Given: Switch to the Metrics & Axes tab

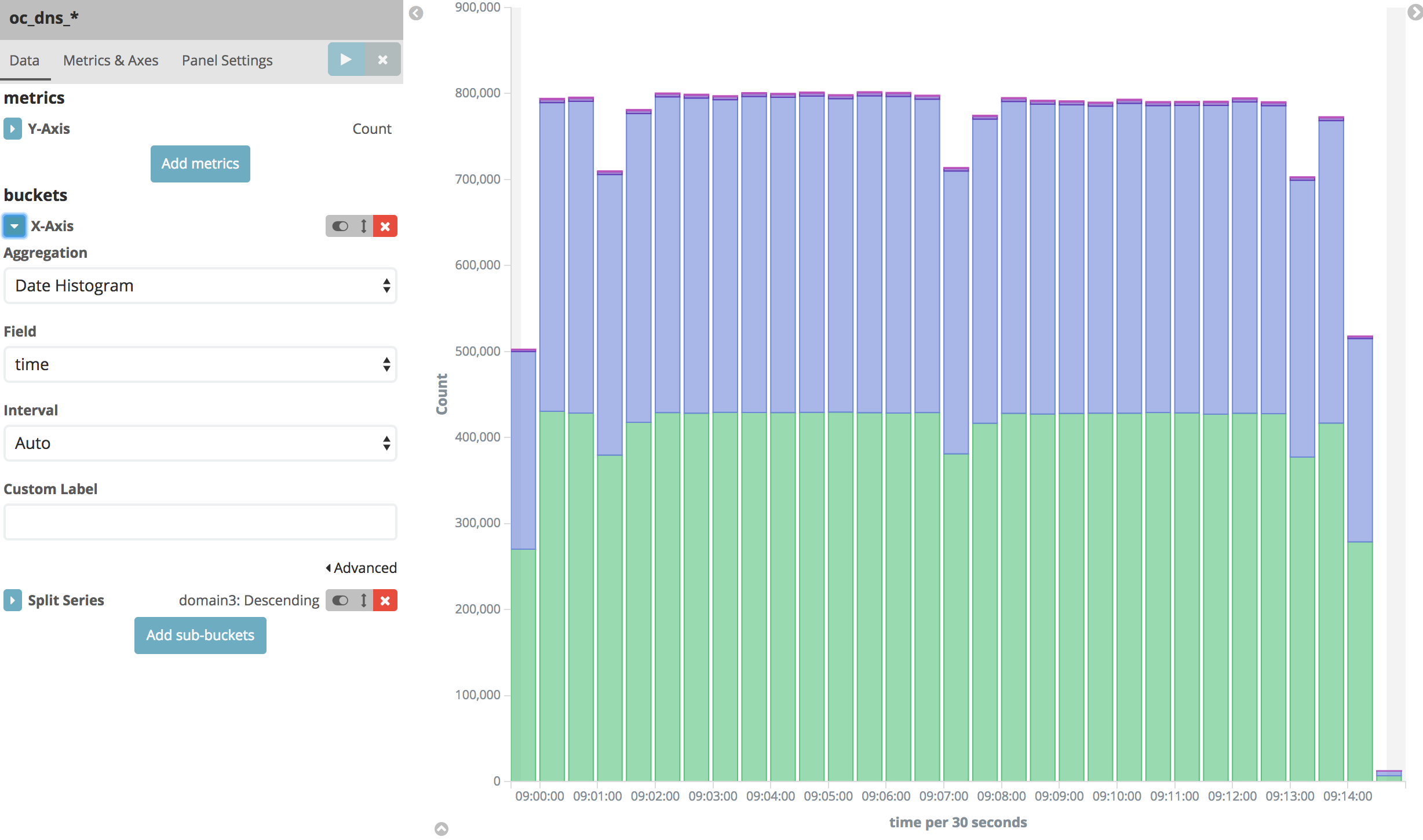Looking at the screenshot, I should 110,60.
